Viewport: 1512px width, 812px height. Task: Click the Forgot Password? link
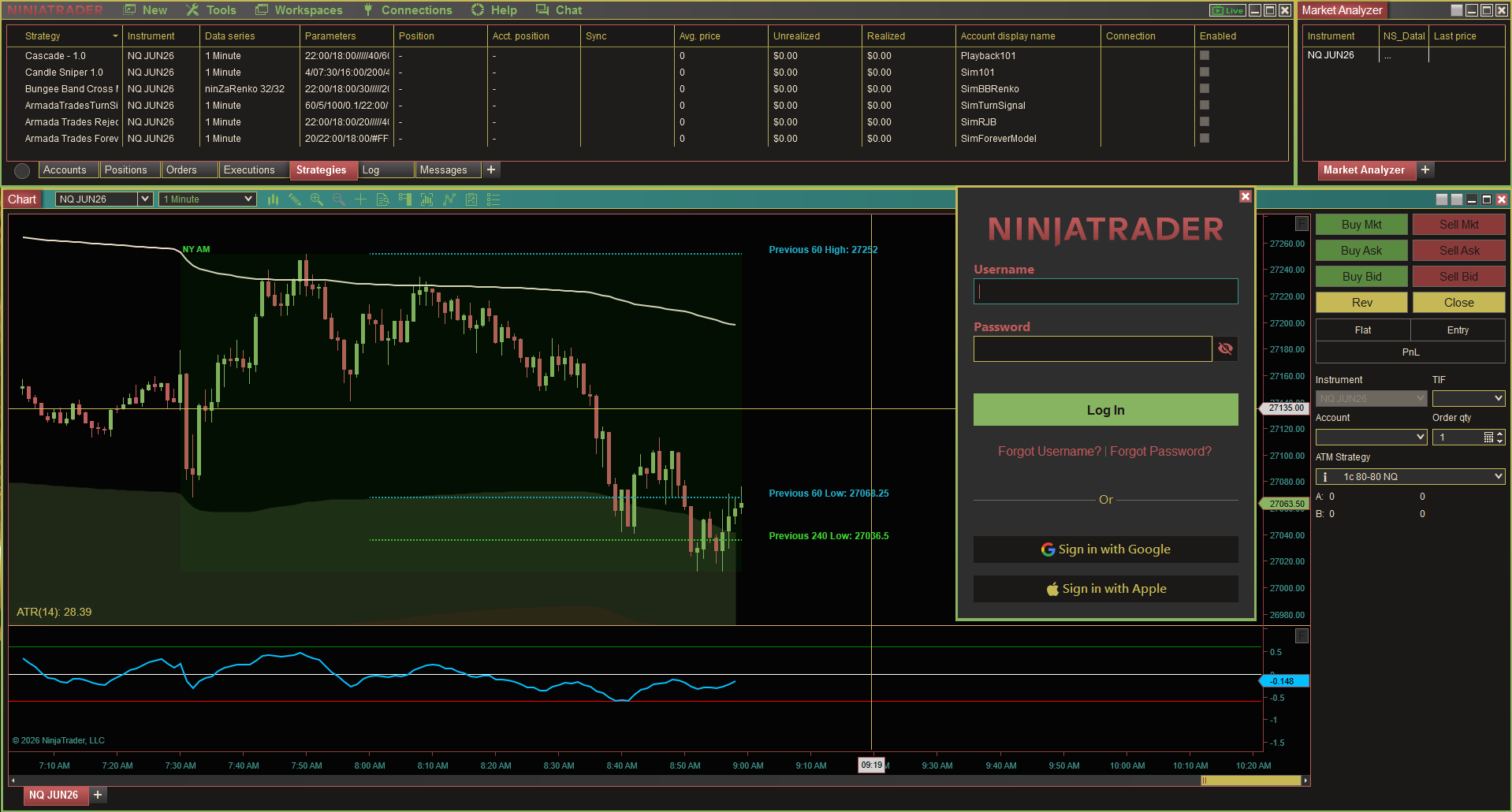point(1160,451)
